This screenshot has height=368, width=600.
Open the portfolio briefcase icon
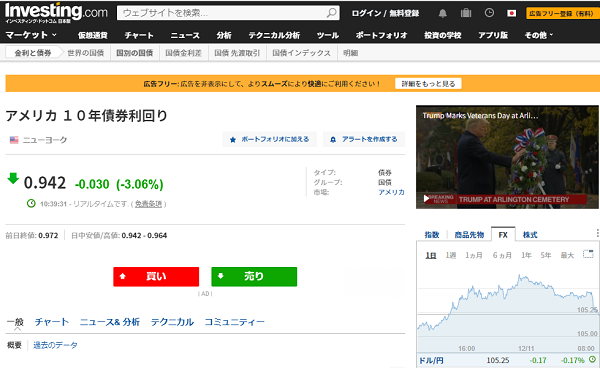(x=466, y=13)
